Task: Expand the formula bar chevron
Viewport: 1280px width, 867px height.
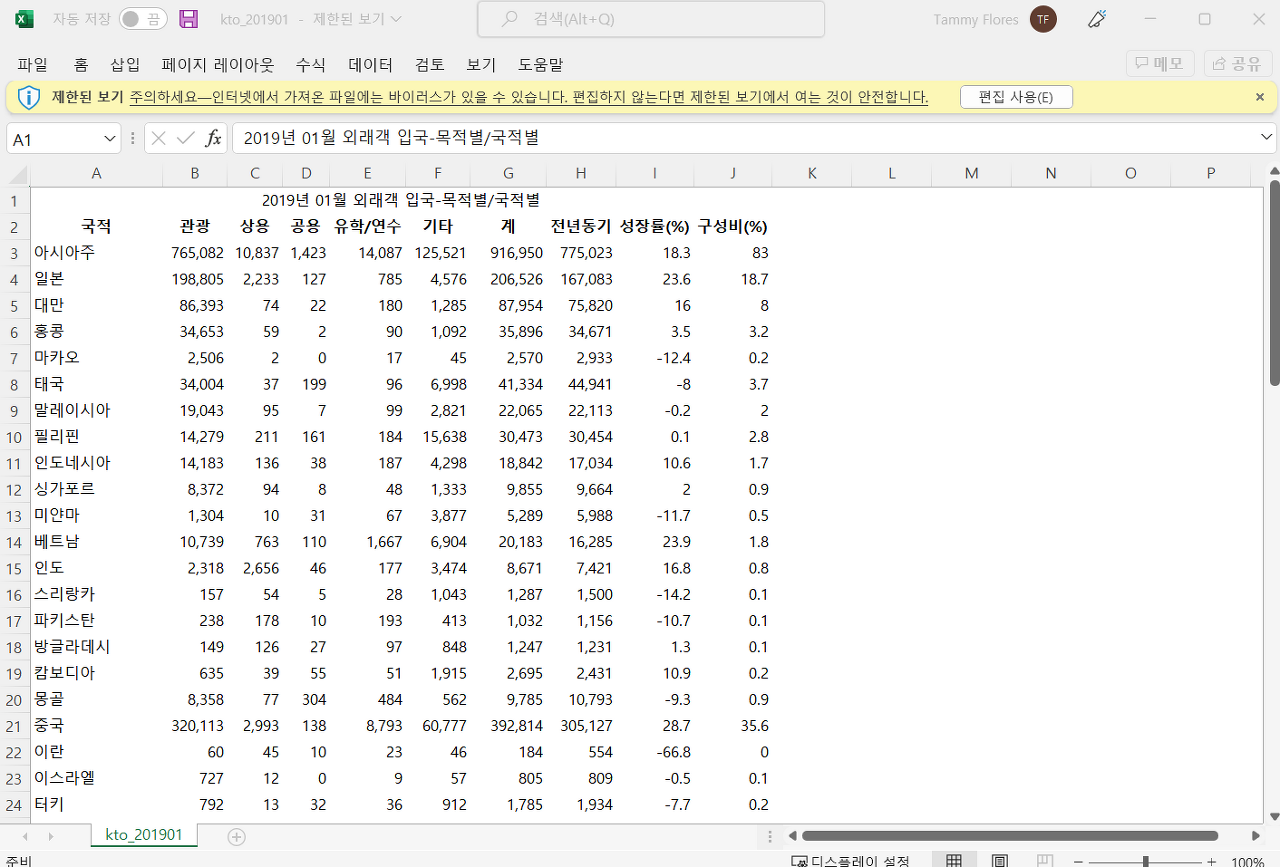Action: point(1267,138)
